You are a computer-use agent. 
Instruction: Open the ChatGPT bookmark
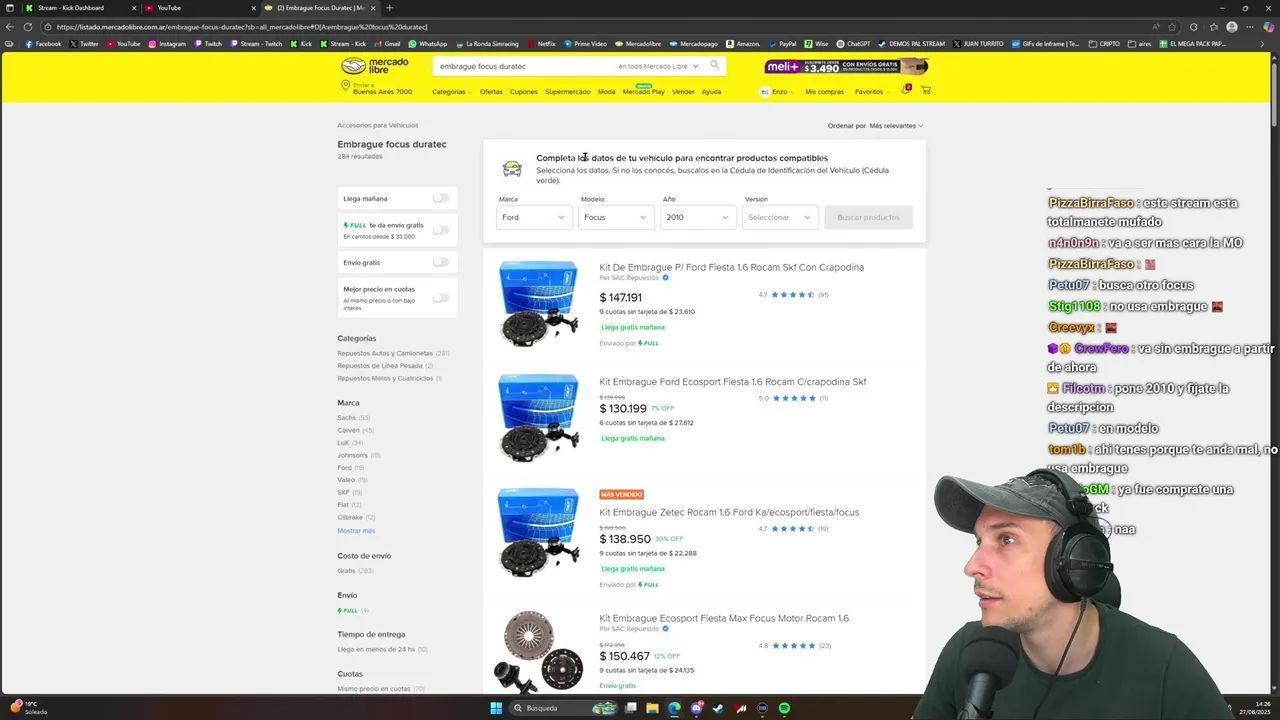pos(853,44)
